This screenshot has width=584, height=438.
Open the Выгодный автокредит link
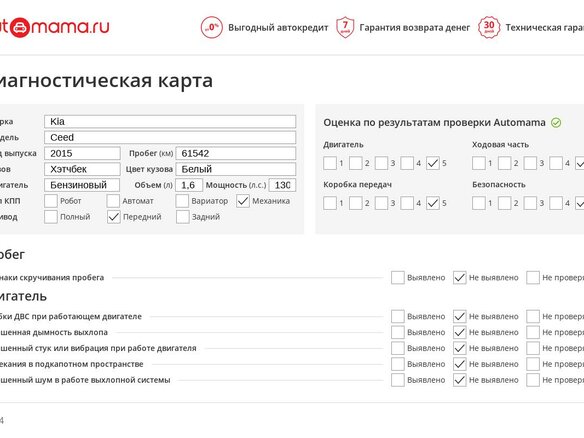click(x=278, y=28)
